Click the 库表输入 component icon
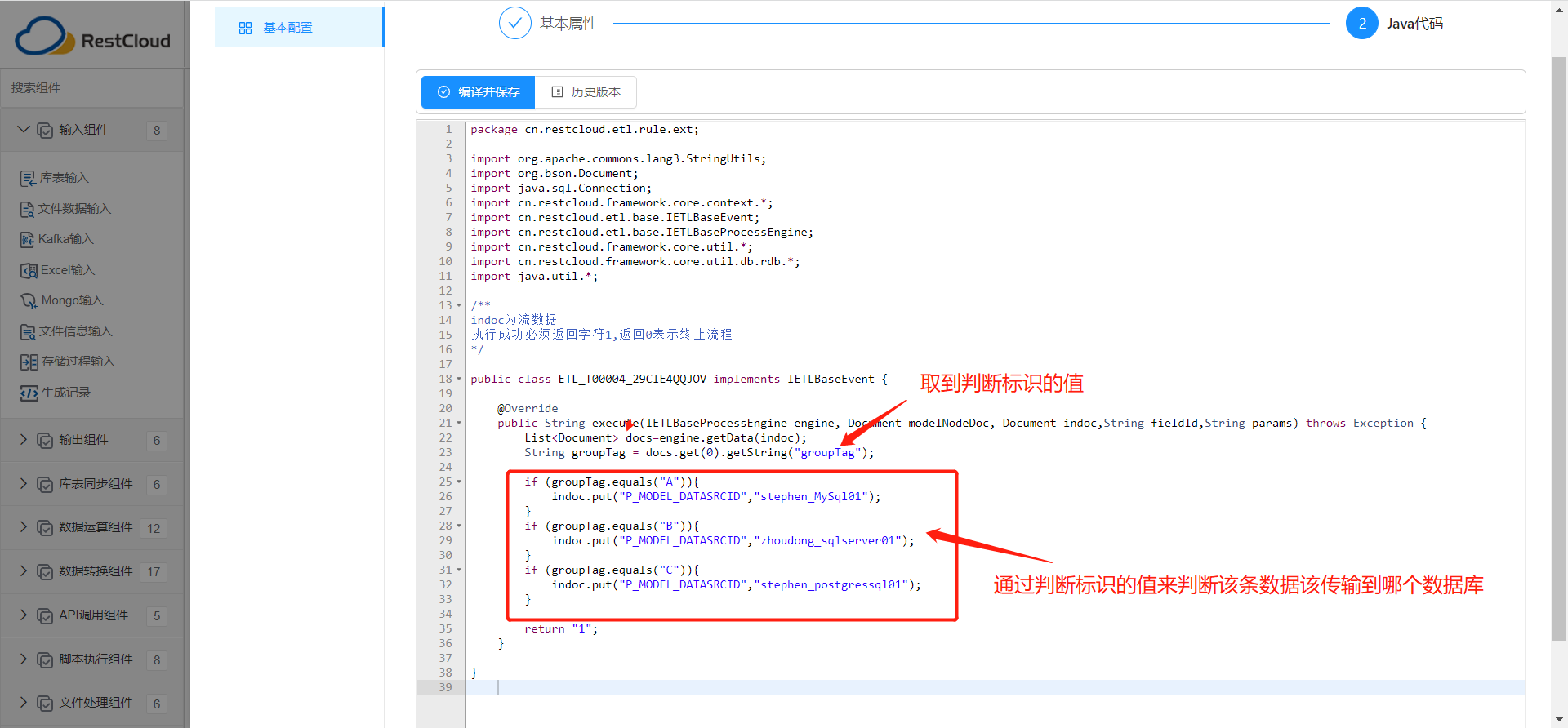Image resolution: width=1568 pixels, height=728 pixels. tap(29, 178)
